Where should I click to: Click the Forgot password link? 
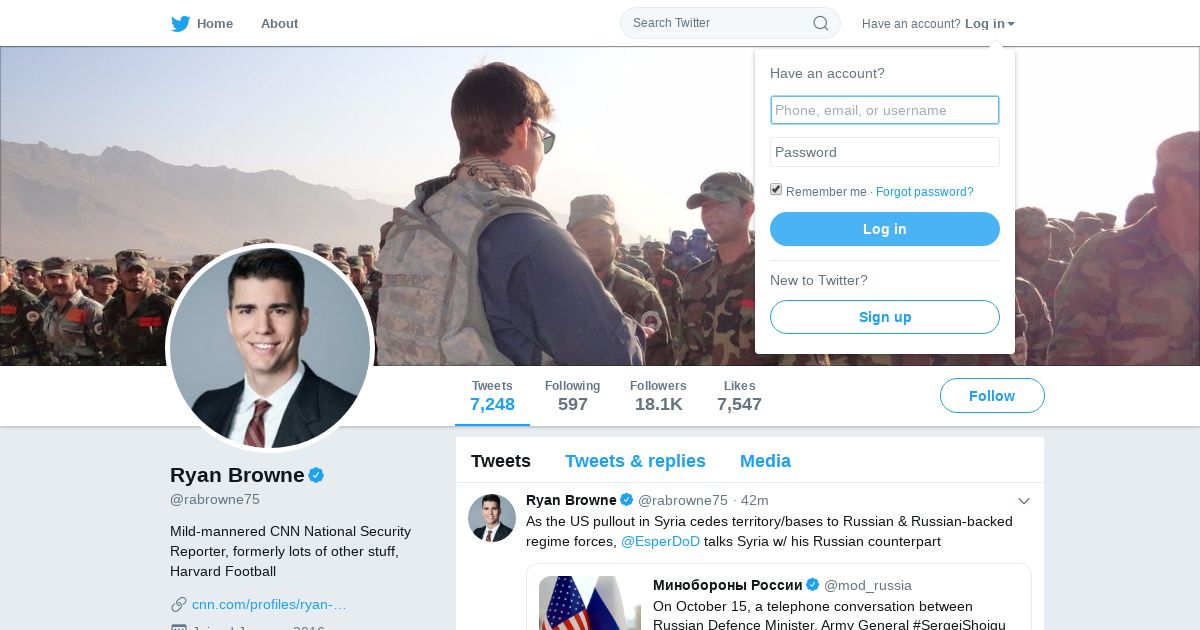pyautogui.click(x=924, y=192)
